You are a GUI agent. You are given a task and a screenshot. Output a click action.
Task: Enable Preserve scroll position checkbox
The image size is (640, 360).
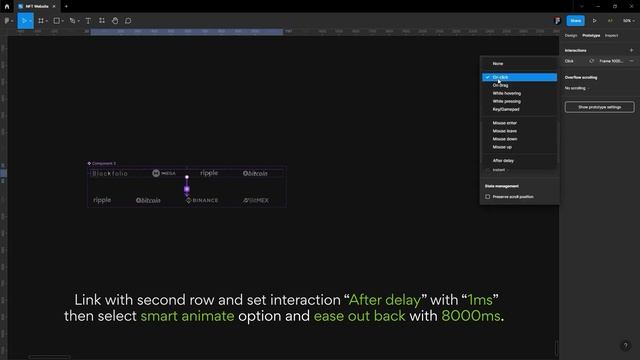(487, 197)
